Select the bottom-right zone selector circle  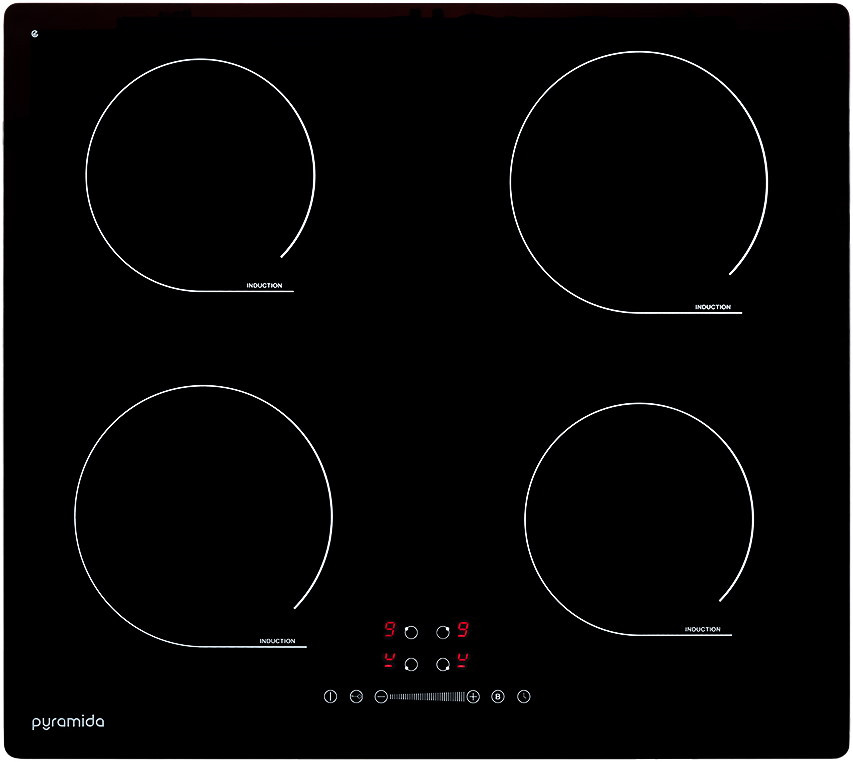click(443, 664)
